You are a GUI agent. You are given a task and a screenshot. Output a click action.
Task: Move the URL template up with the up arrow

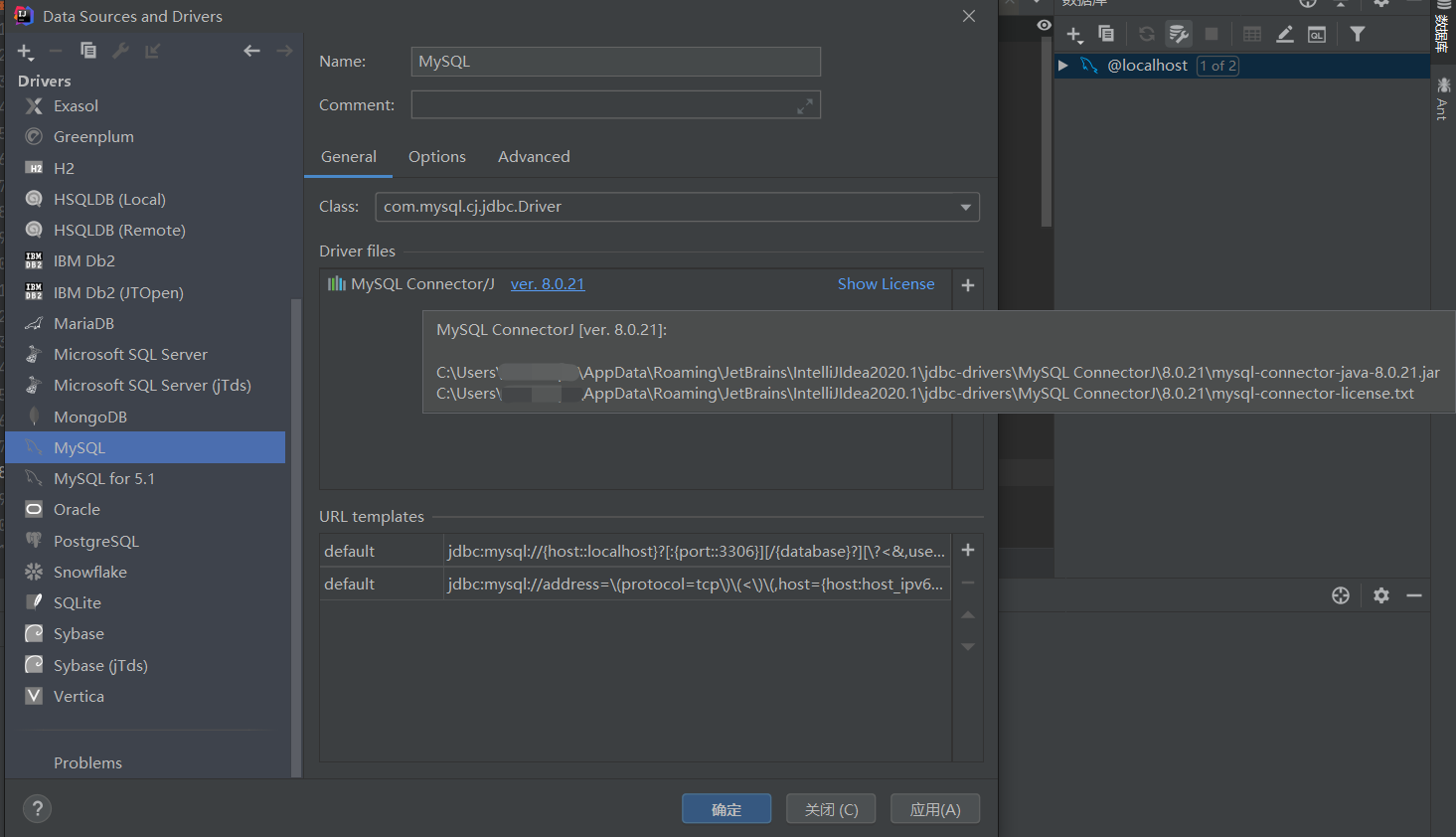968,615
